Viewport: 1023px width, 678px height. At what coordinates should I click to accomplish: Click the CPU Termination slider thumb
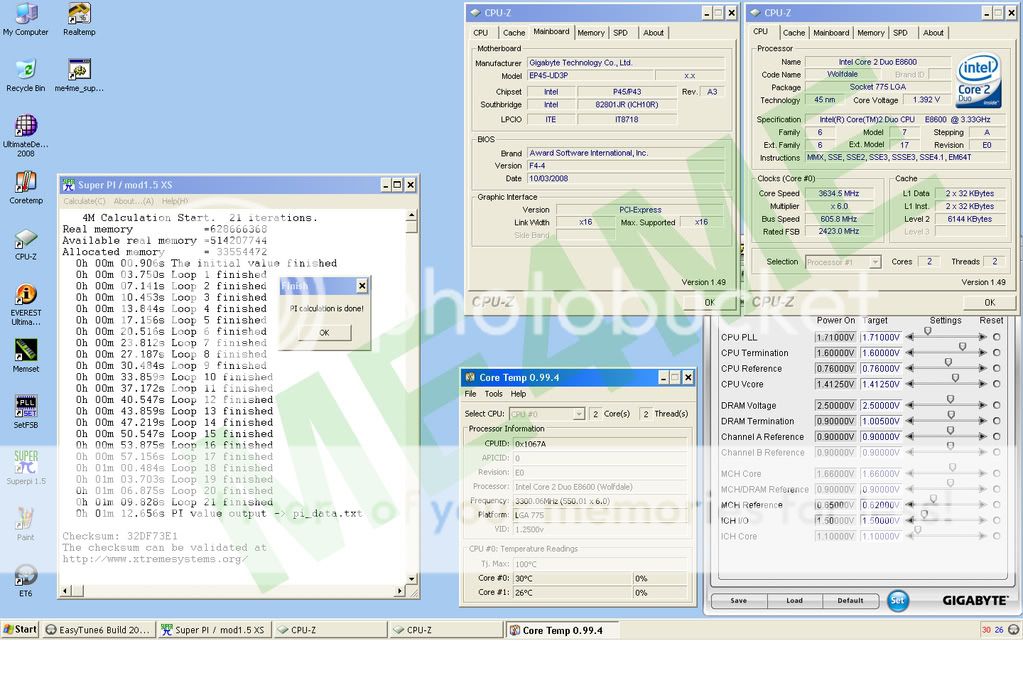pyautogui.click(x=962, y=347)
